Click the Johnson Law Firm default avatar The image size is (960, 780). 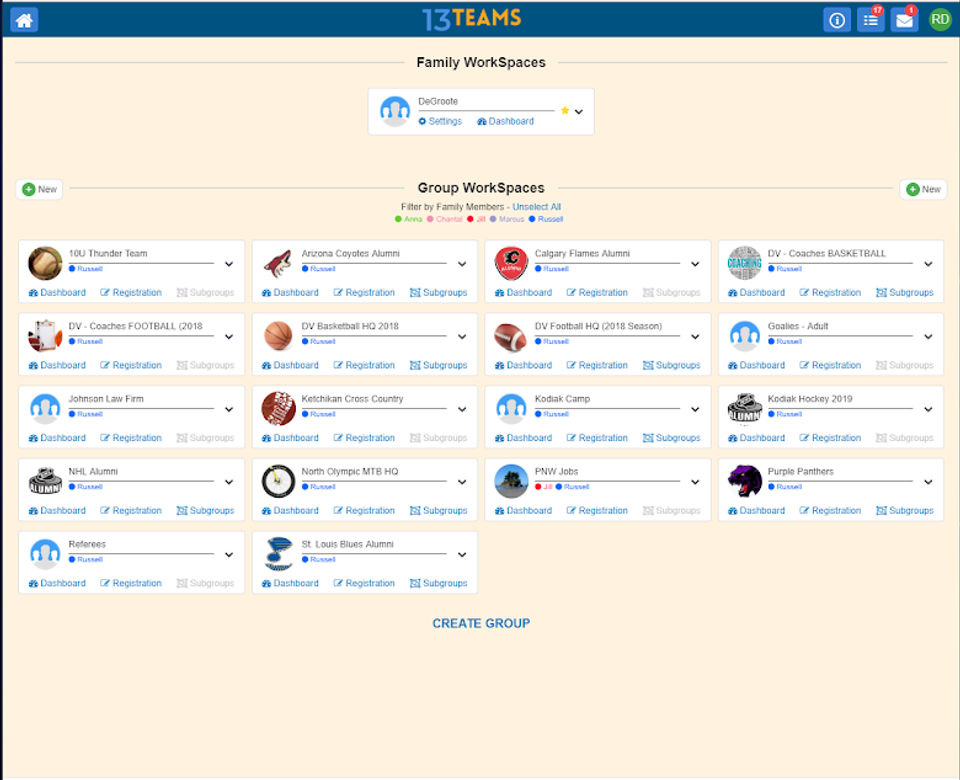(x=45, y=408)
